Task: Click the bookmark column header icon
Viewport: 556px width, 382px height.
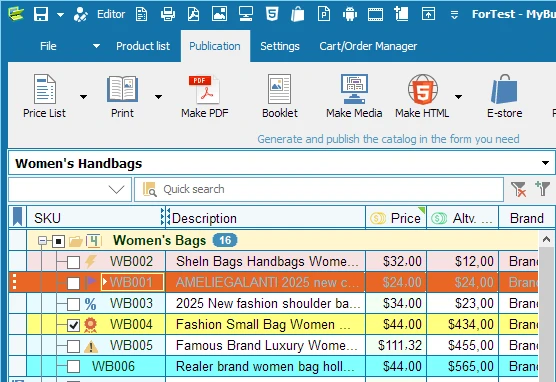Action: pyautogui.click(x=17, y=217)
